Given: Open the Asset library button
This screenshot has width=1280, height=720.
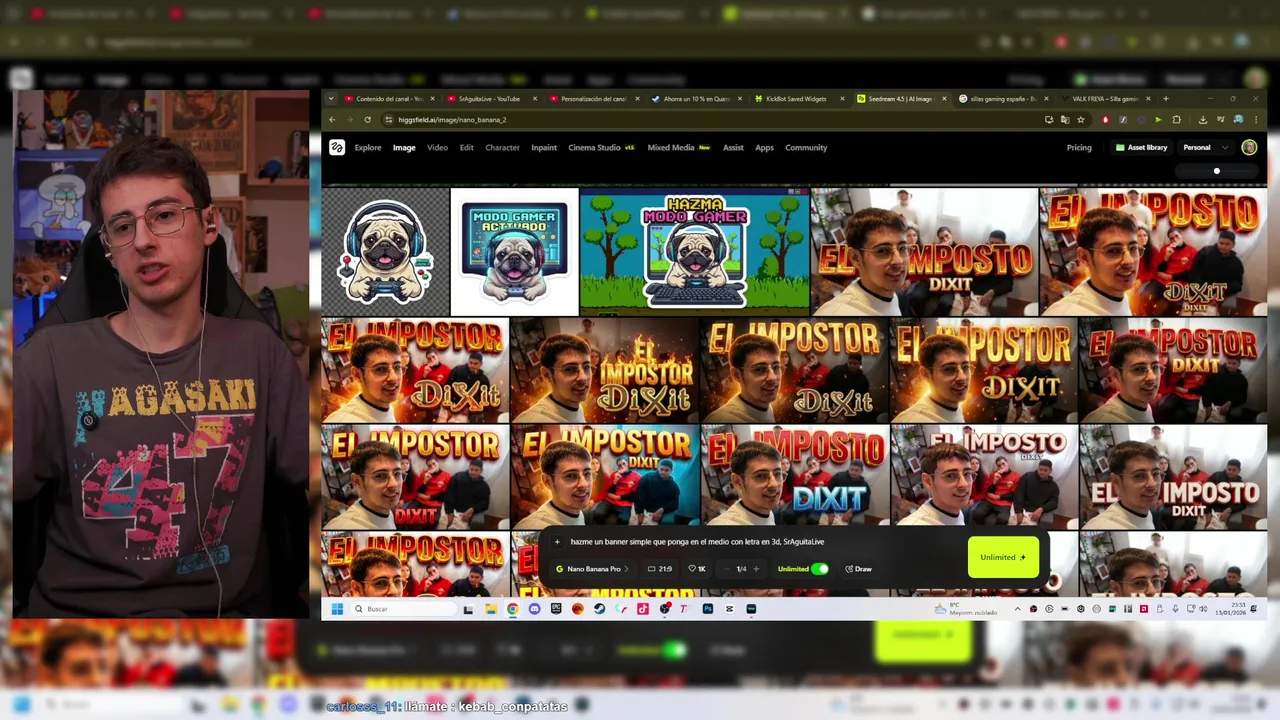Looking at the screenshot, I should coord(1141,147).
